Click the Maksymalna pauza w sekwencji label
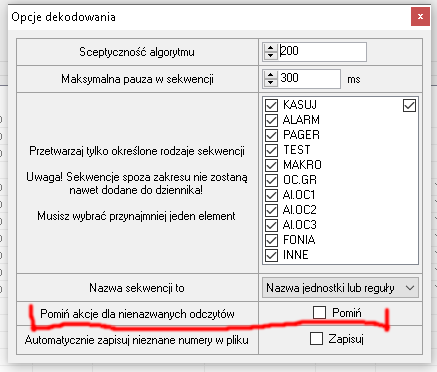The width and height of the screenshot is (437, 372). (137, 79)
